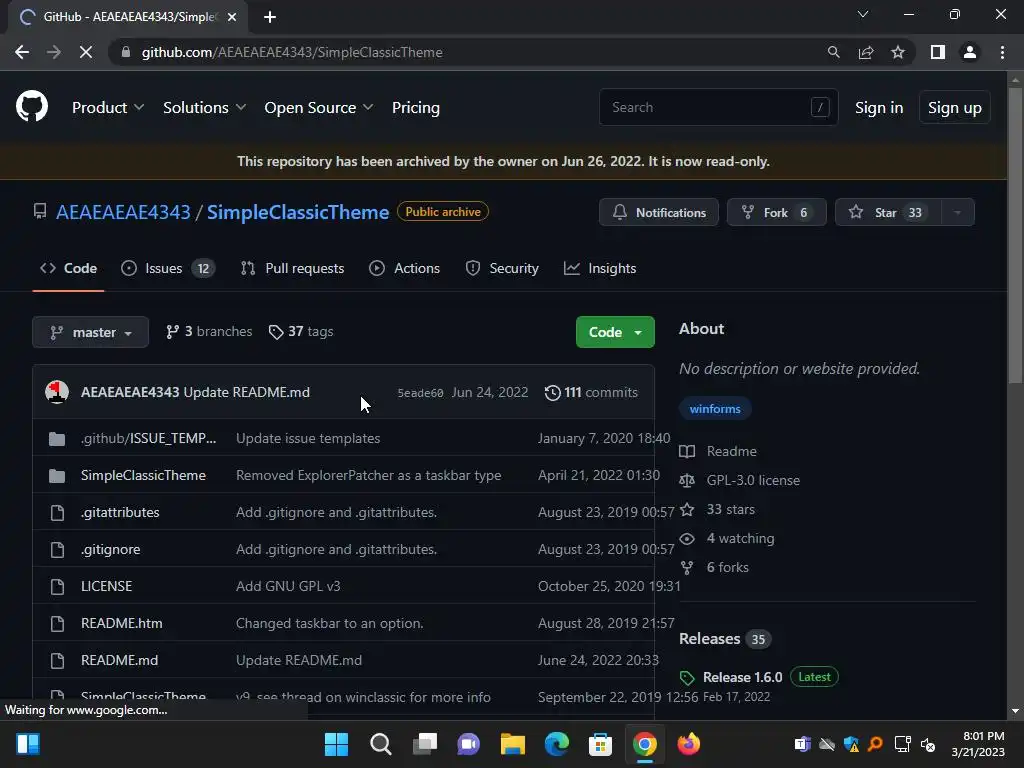Open the Chrome side panel icon
The height and width of the screenshot is (768, 1024).
coord(938,52)
